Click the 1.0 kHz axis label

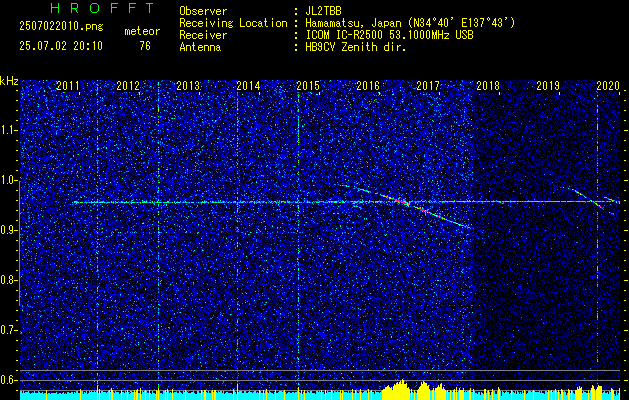tap(9, 180)
